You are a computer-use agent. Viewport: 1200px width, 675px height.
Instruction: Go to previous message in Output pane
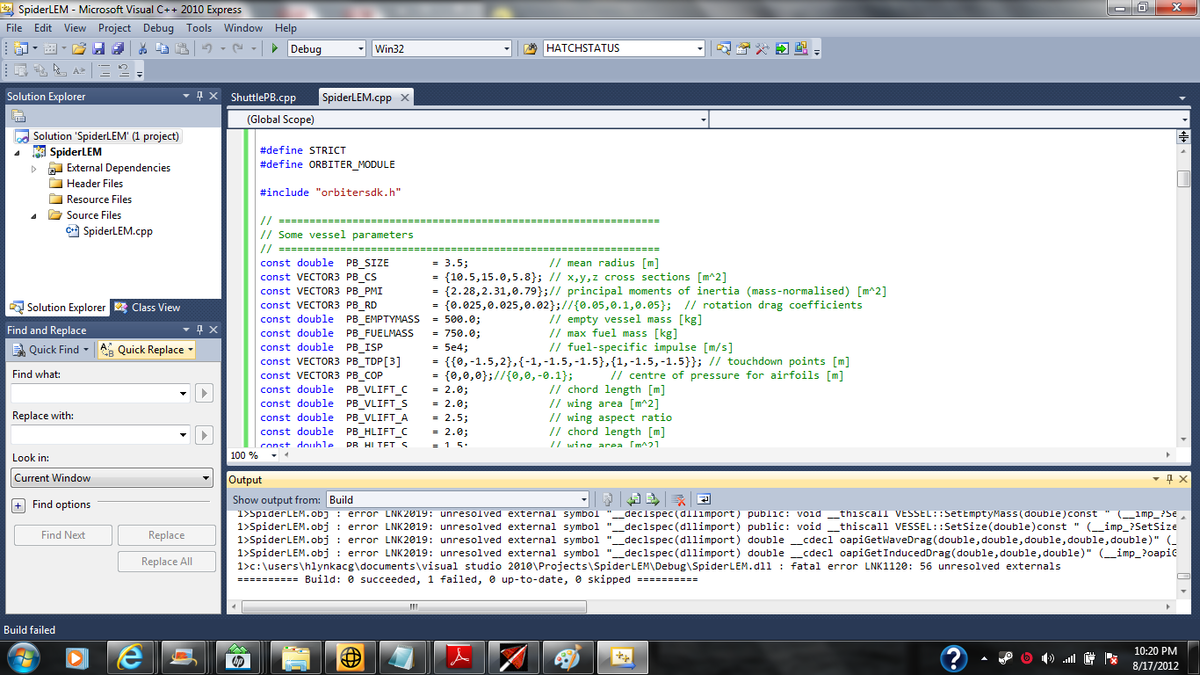click(x=634, y=499)
